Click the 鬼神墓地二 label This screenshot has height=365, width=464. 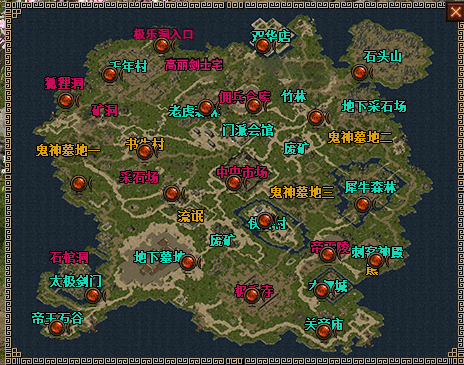click(360, 137)
